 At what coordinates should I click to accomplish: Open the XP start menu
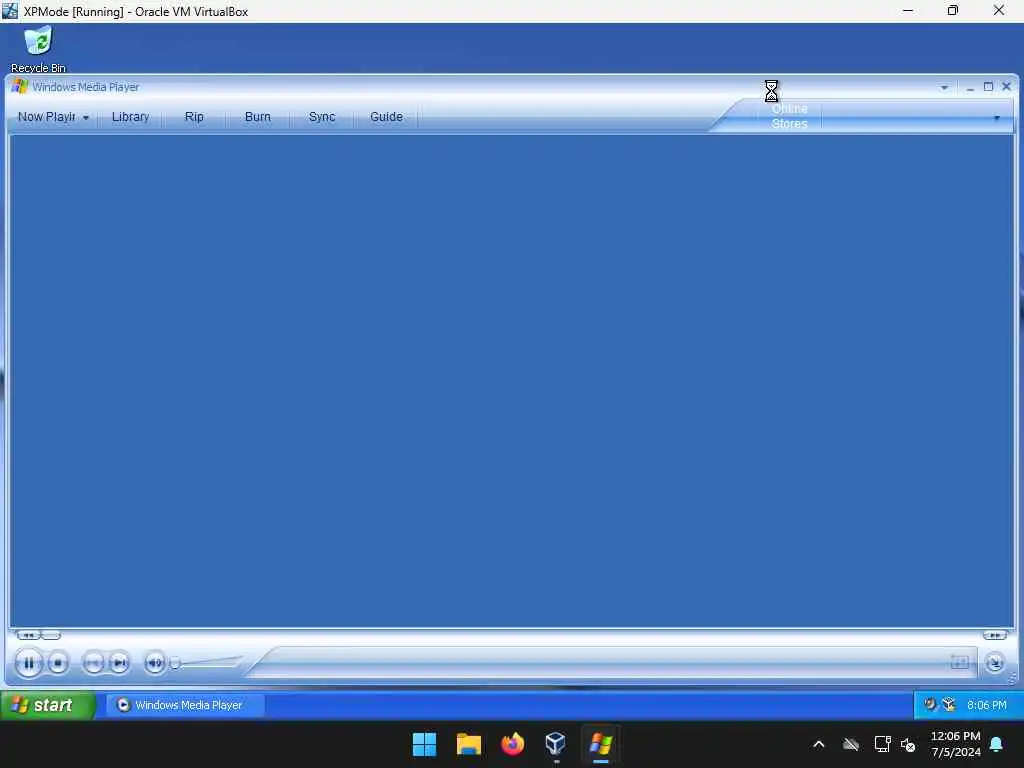tap(48, 705)
